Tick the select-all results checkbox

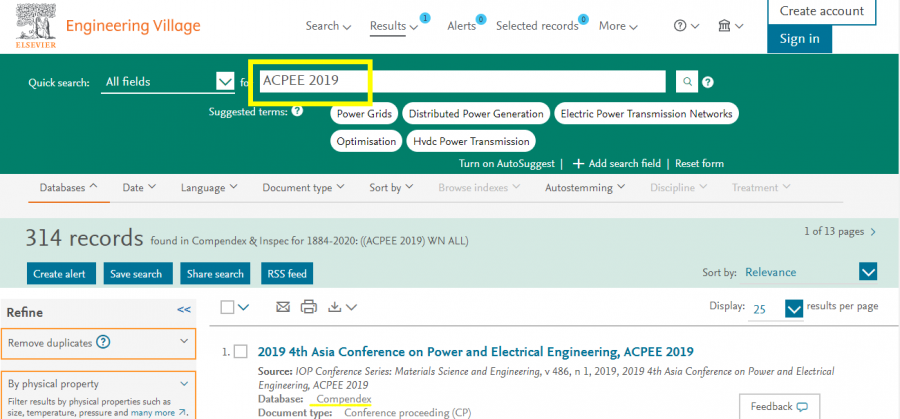(x=228, y=307)
